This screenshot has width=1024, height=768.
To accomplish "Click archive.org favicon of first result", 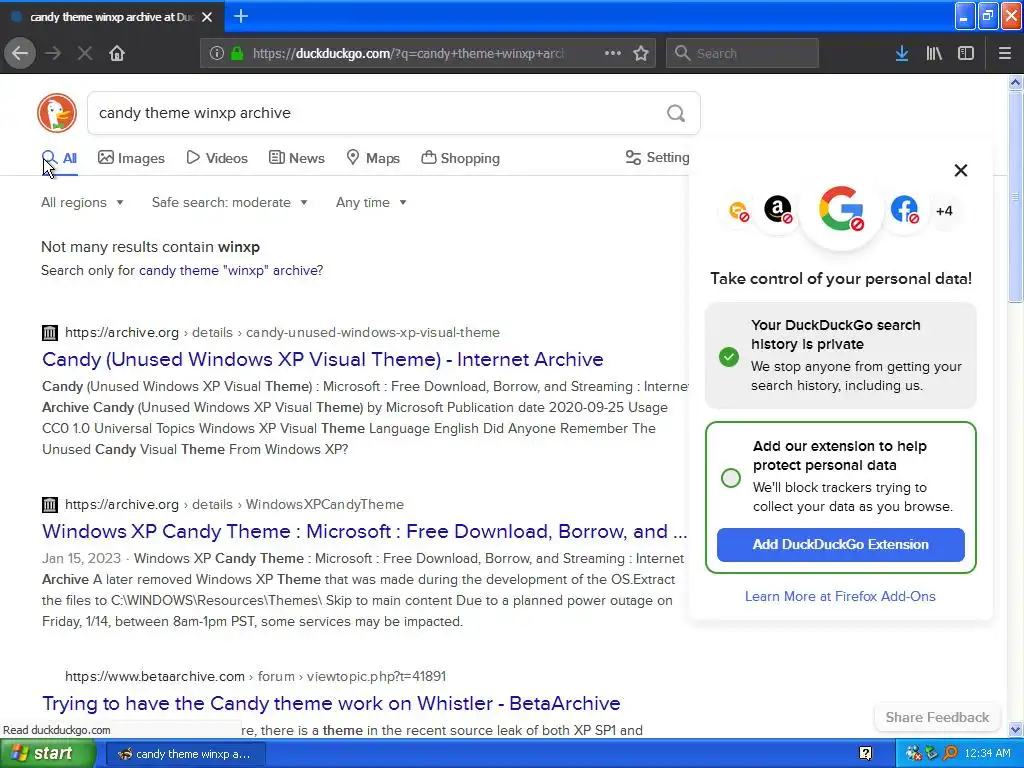I will point(50,333).
